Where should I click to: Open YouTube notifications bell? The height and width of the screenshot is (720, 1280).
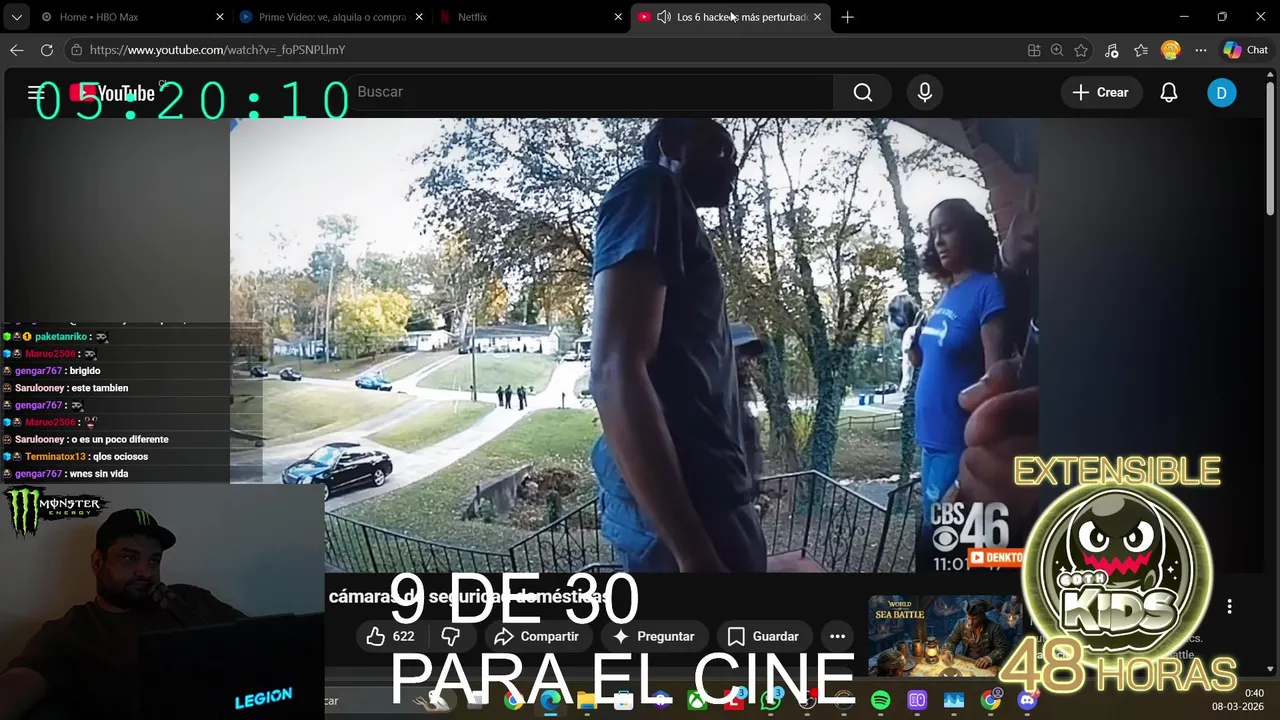(1168, 92)
